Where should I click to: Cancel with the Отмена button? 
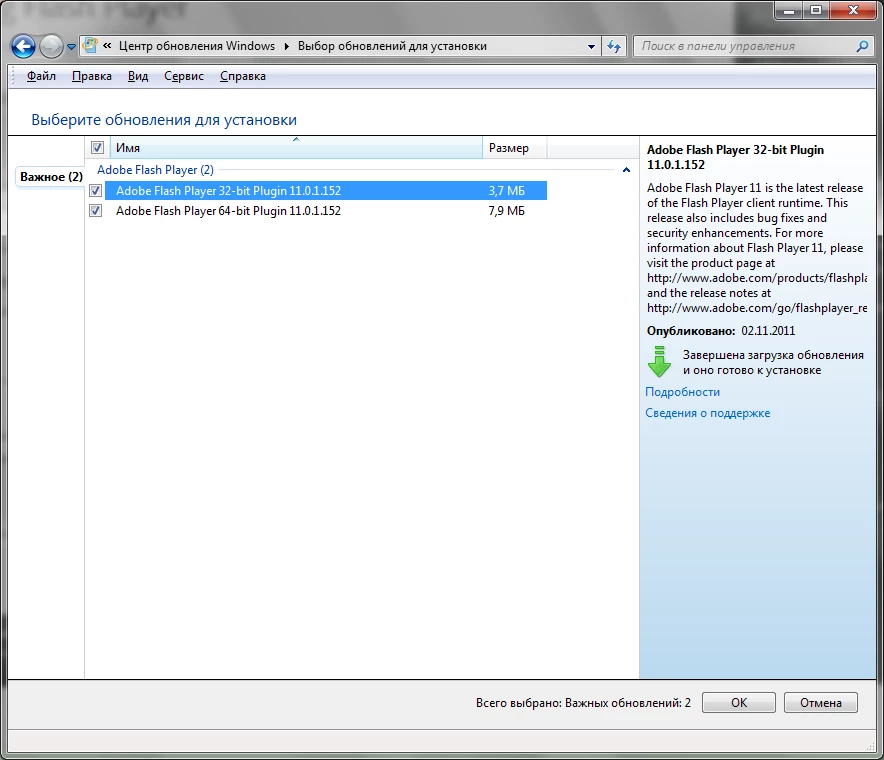pos(820,702)
